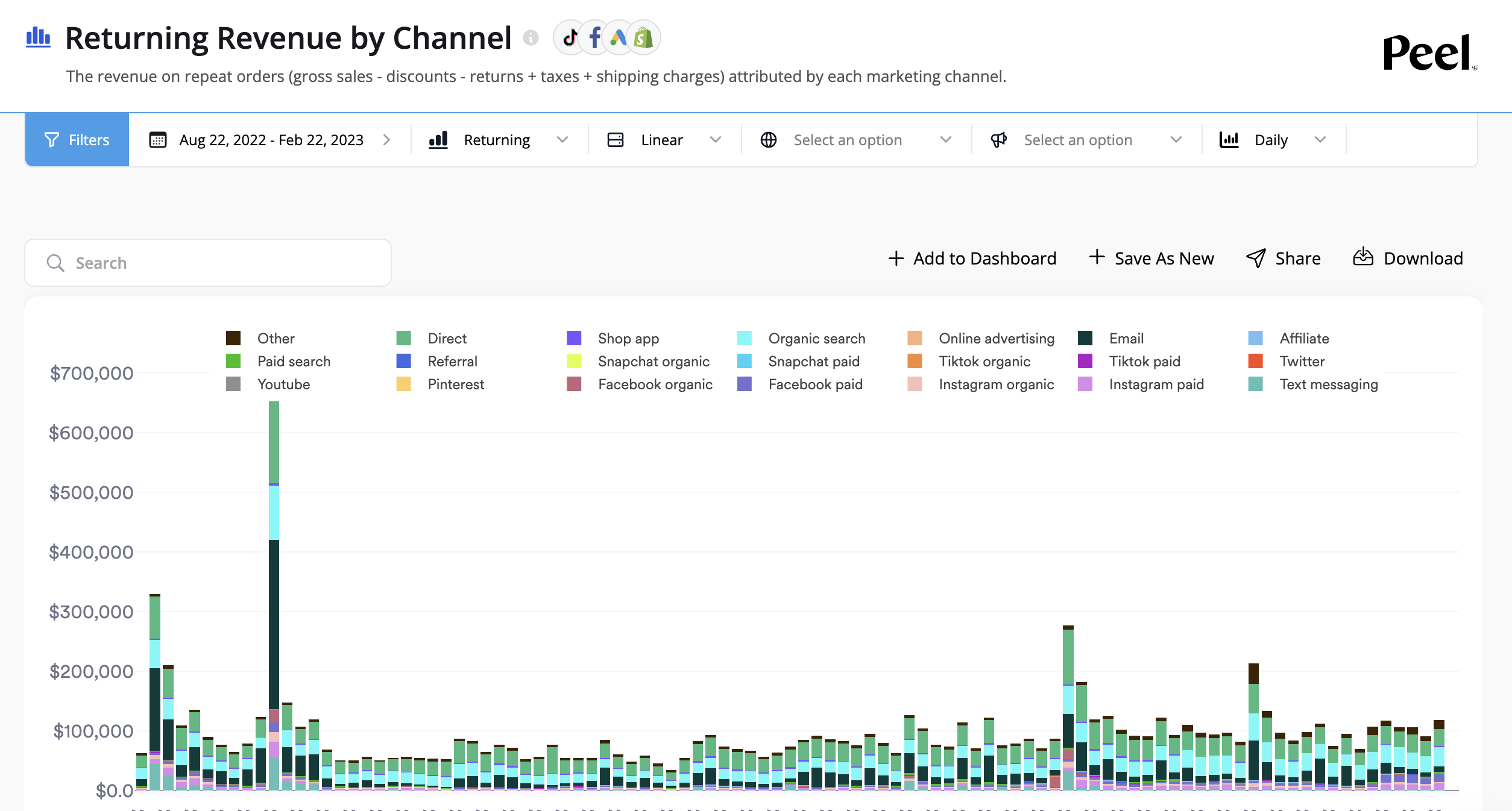Click the bar chart icon by title
This screenshot has width=1512, height=811.
pos(38,37)
